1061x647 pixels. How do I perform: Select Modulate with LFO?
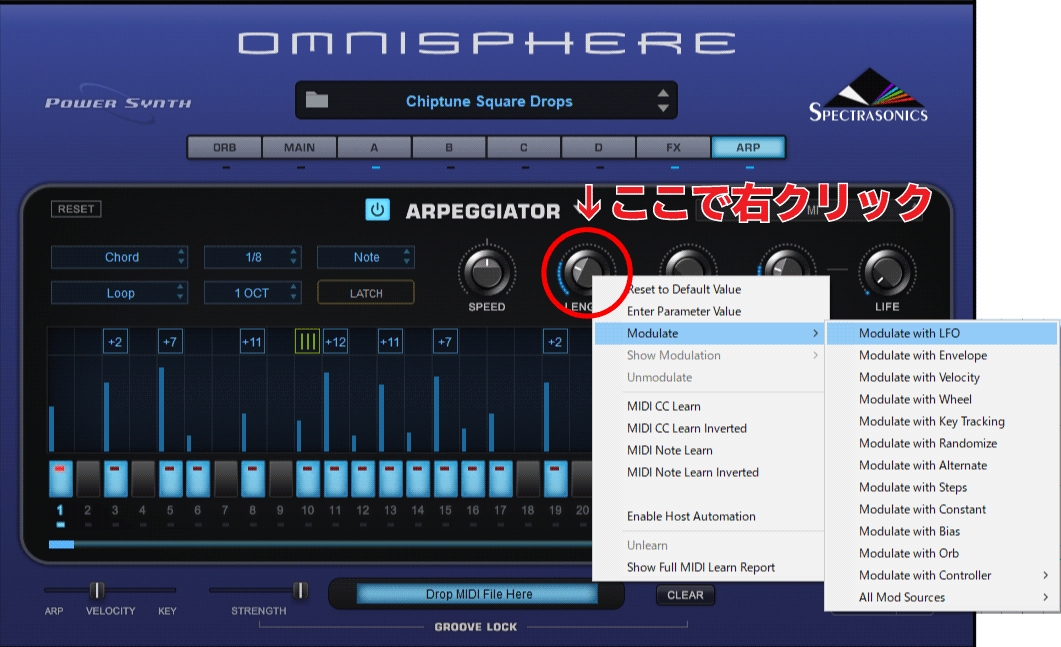(x=941, y=333)
